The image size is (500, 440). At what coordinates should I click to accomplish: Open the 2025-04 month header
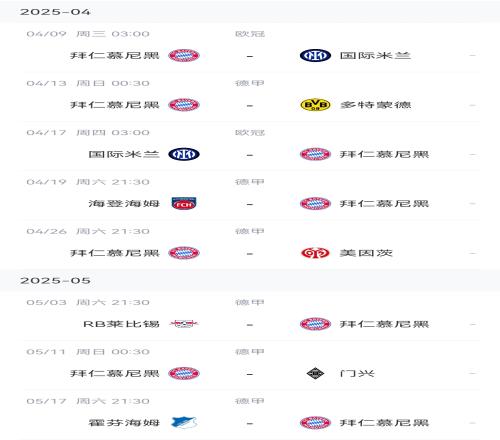point(250,12)
